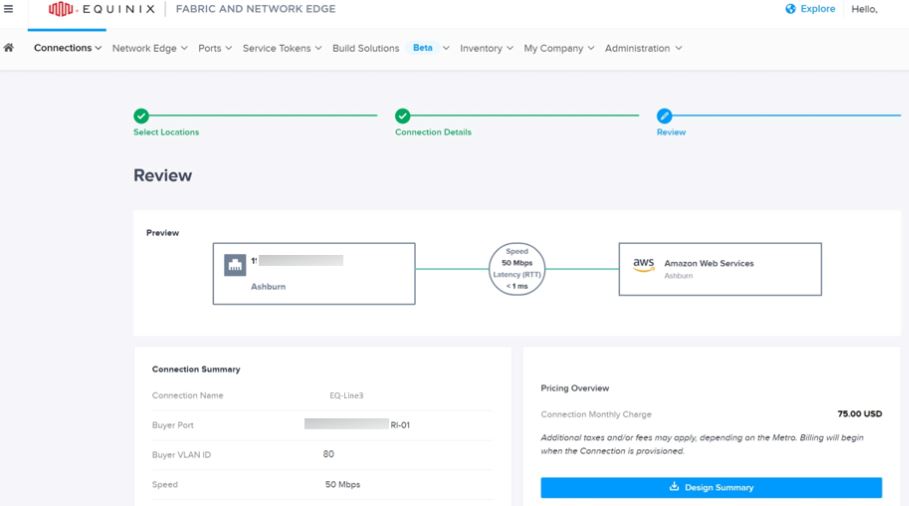
Task: Click the FABRIC AND NETWORK EDGE title
Action: [x=256, y=9]
